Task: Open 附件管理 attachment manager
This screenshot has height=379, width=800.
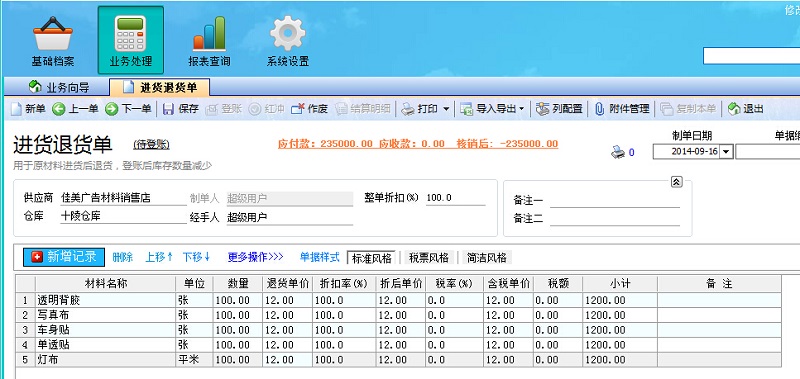Action: (x=622, y=109)
